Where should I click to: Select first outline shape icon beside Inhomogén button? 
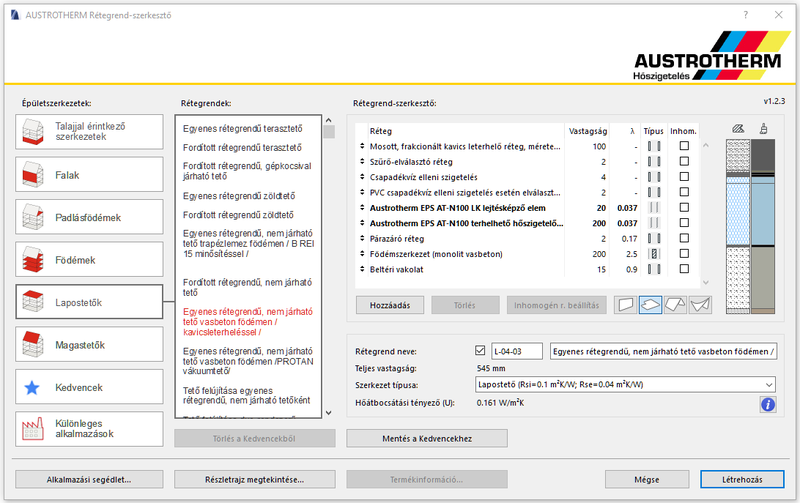626,305
